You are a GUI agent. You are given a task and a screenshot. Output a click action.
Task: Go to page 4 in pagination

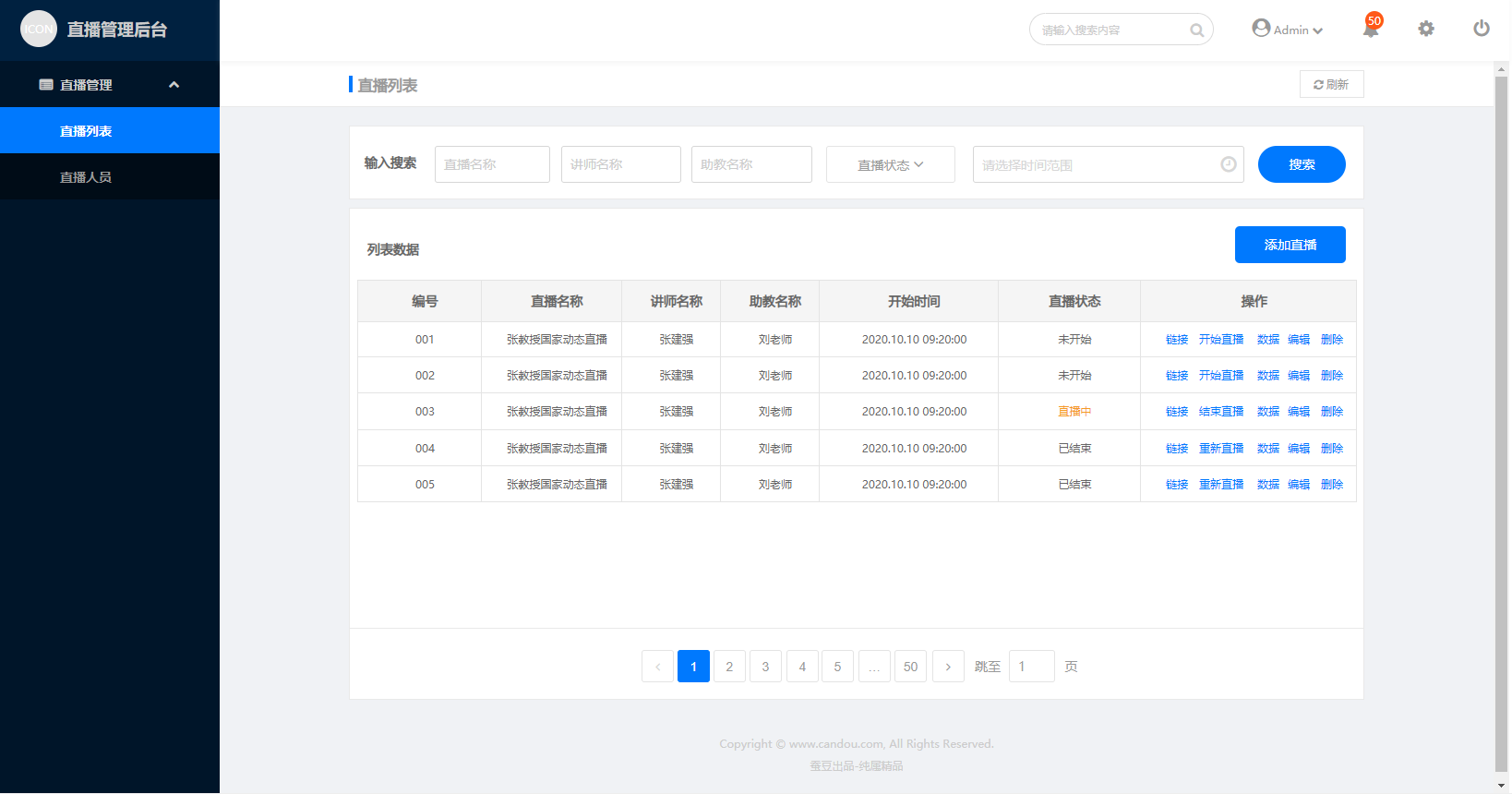(802, 667)
